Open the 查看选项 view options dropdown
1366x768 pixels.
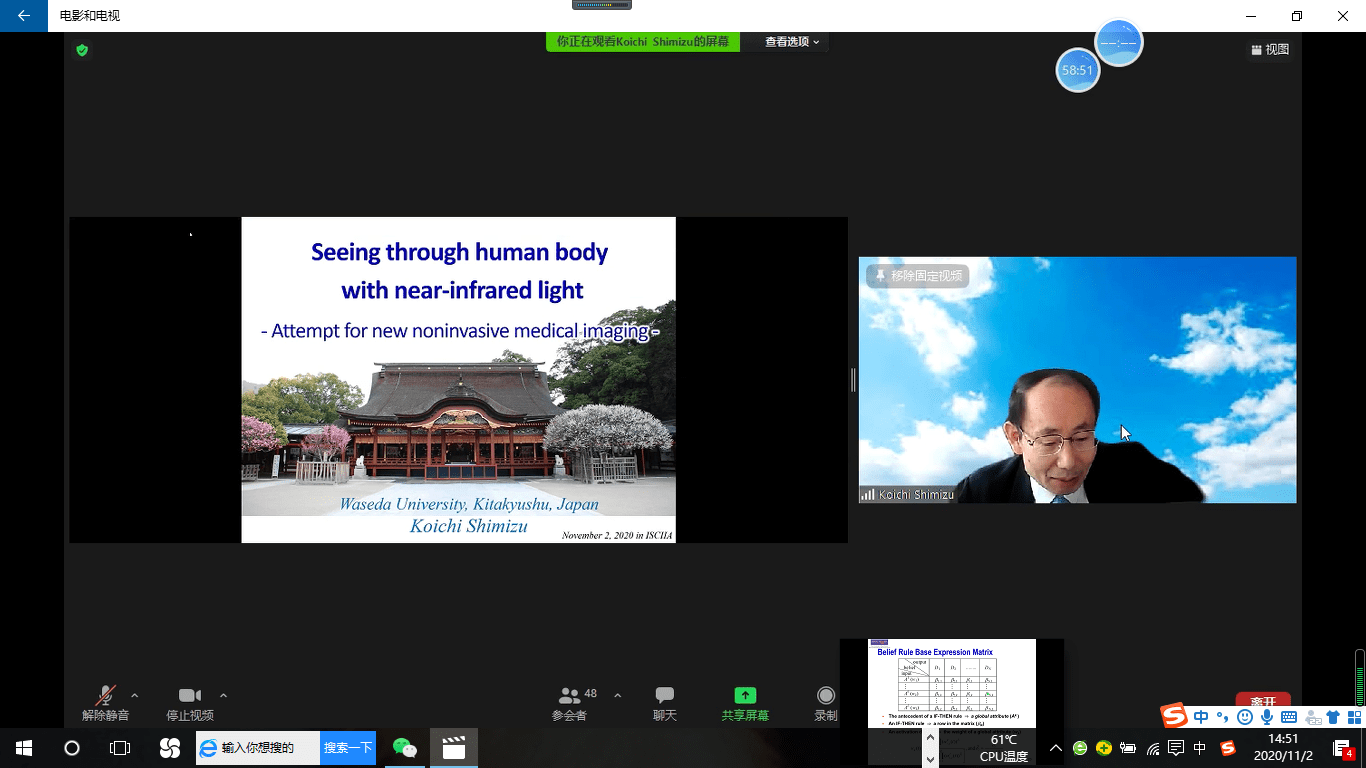(792, 42)
